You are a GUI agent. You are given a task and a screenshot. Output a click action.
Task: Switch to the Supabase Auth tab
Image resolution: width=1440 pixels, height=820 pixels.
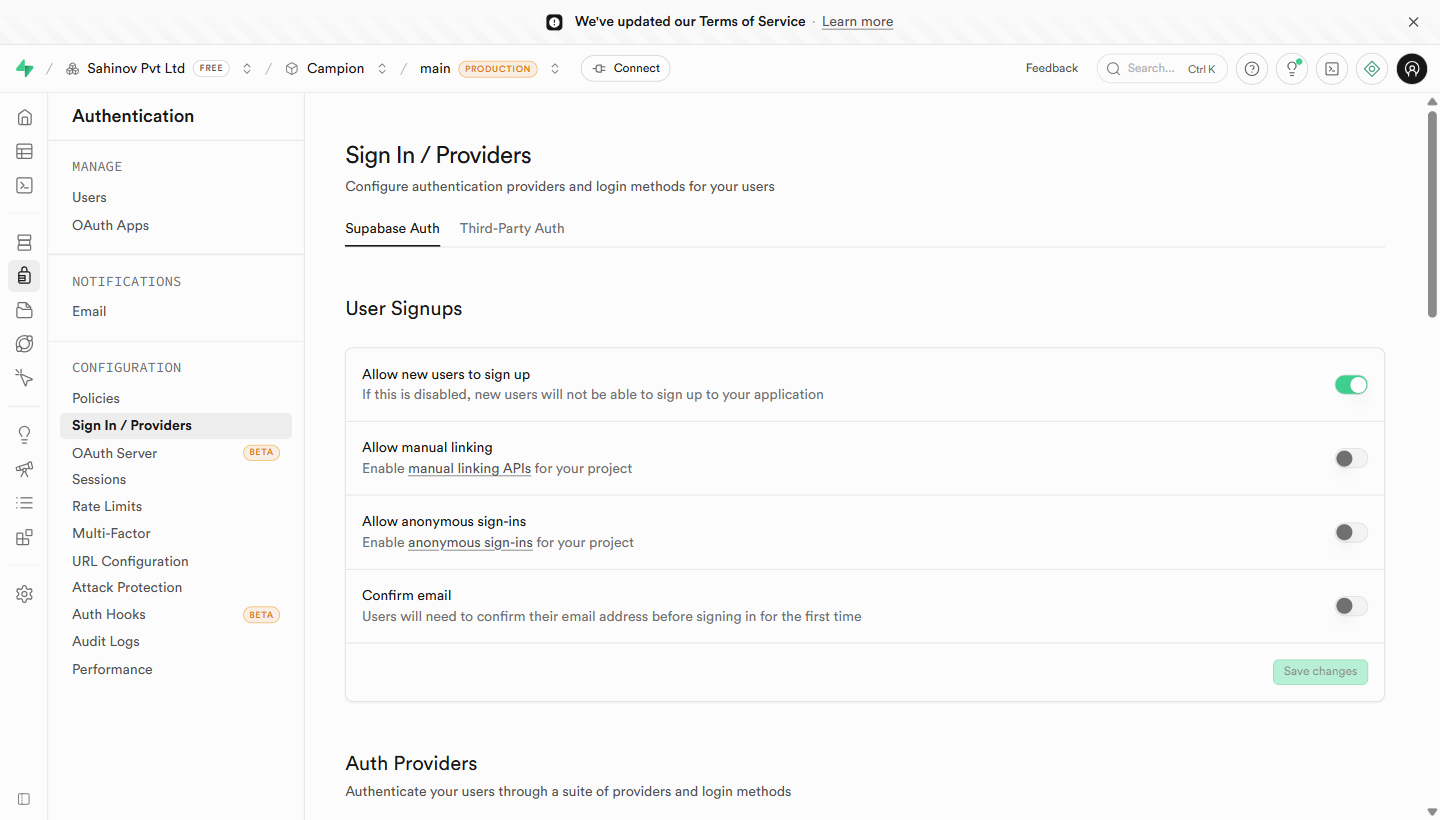click(393, 228)
